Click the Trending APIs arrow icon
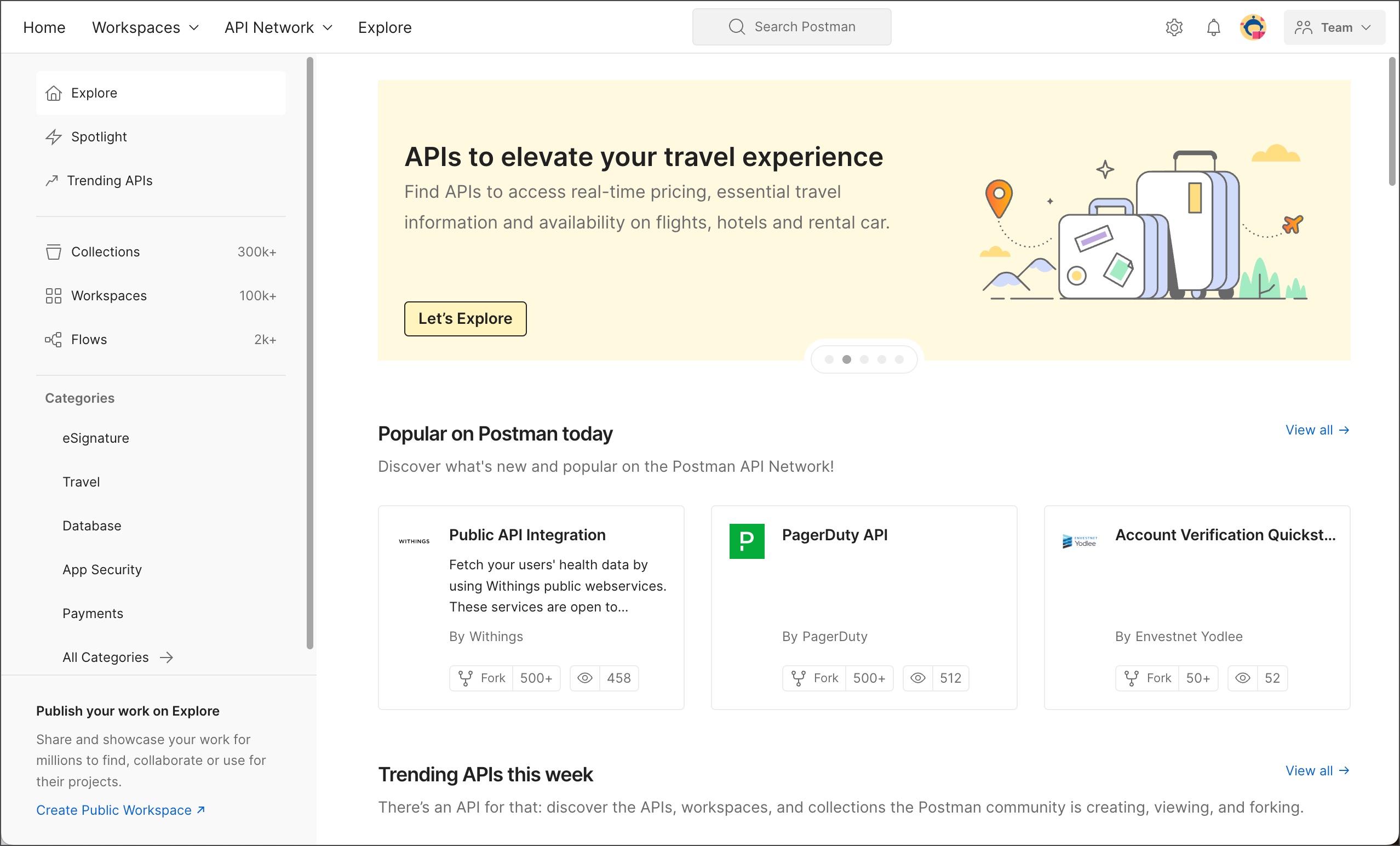This screenshot has width=1400, height=846. coord(51,180)
